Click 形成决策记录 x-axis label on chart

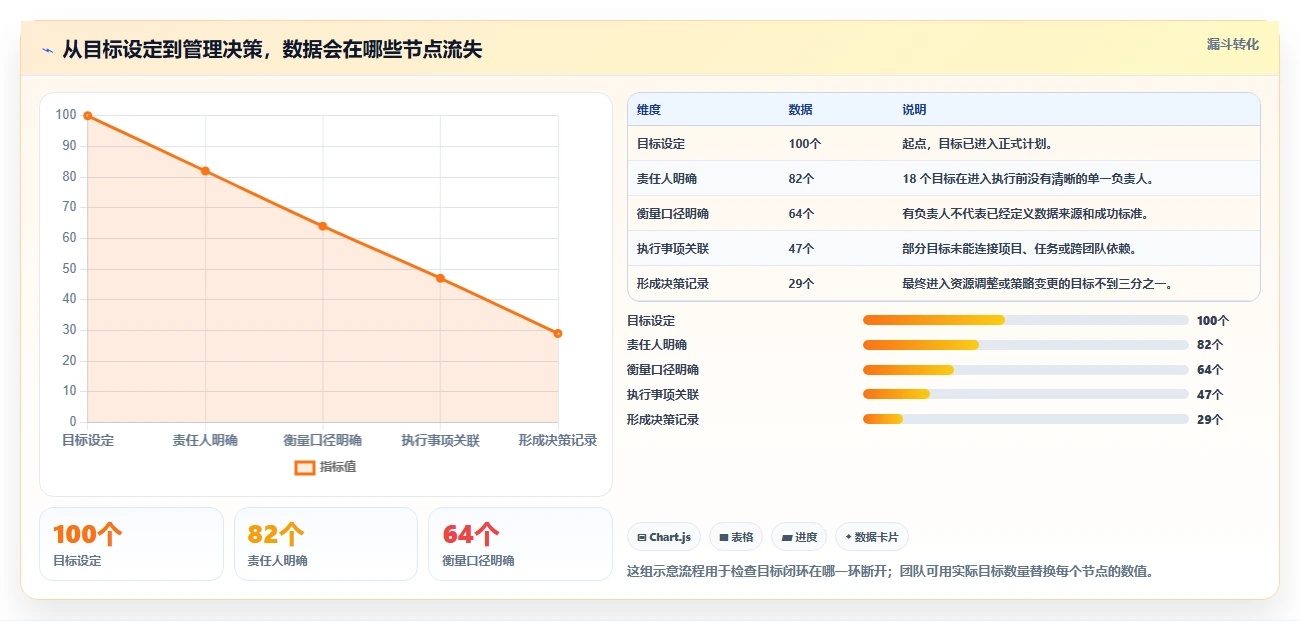tap(558, 441)
